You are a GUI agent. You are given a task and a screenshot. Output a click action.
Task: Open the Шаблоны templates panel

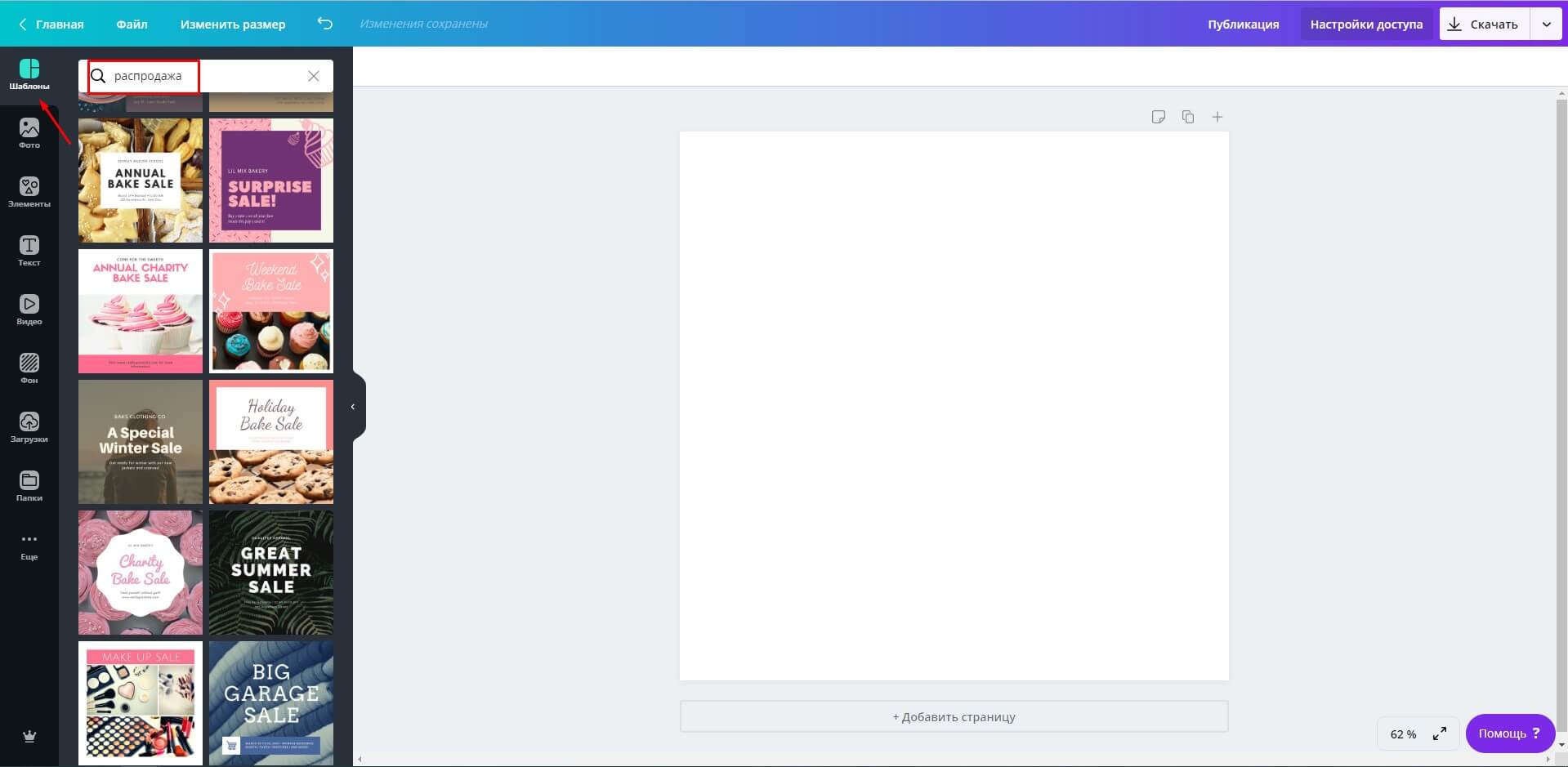(29, 75)
